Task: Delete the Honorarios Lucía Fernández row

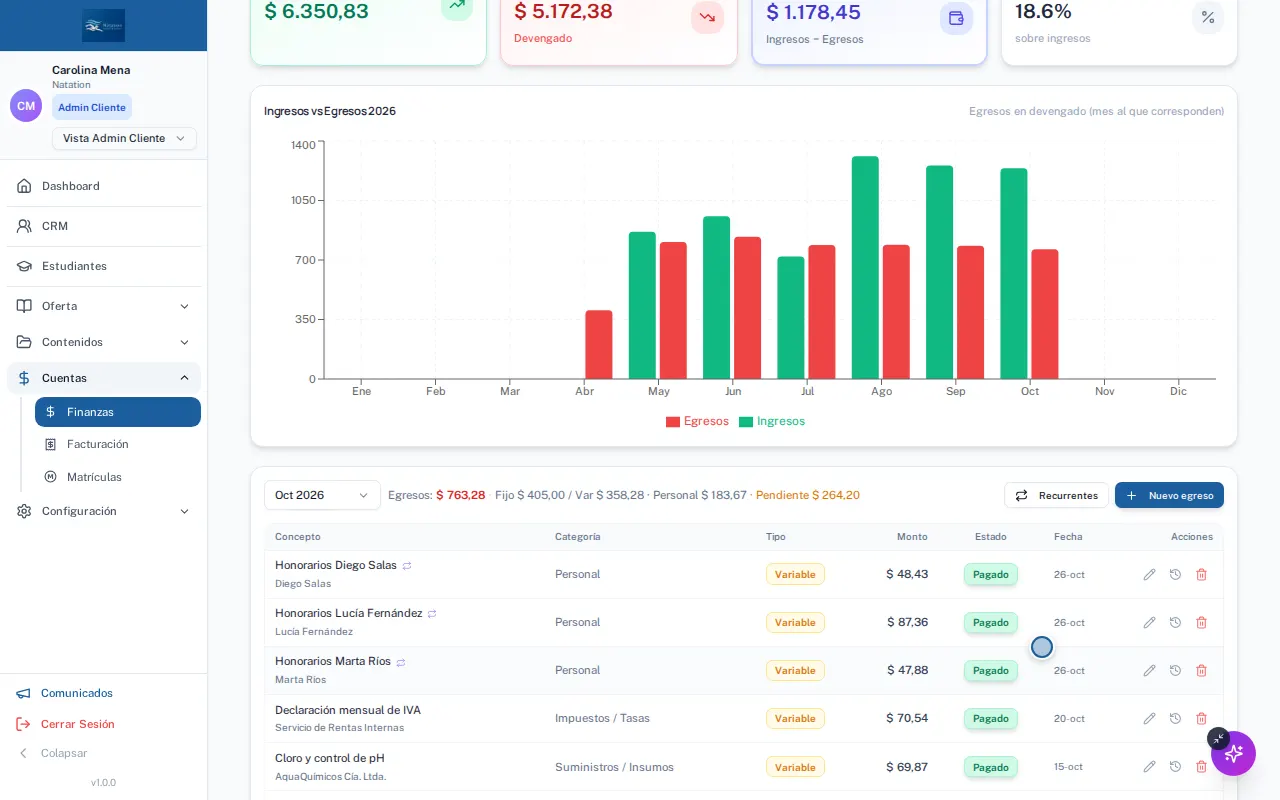Action: [1201, 622]
